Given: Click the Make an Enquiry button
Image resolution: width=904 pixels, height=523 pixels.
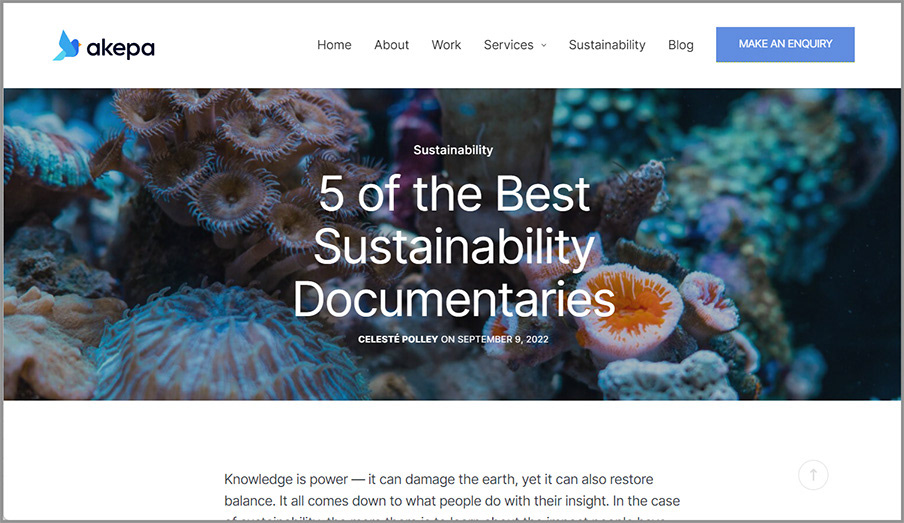Looking at the screenshot, I should point(785,44).
